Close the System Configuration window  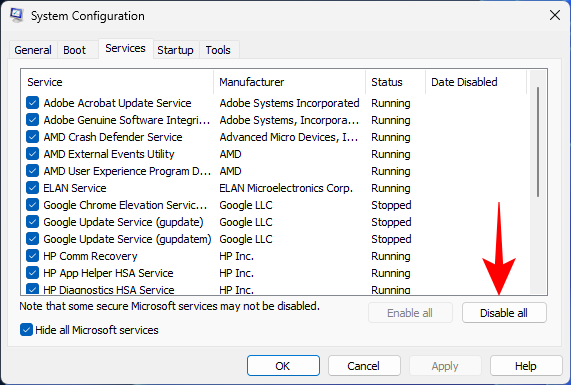tap(555, 15)
